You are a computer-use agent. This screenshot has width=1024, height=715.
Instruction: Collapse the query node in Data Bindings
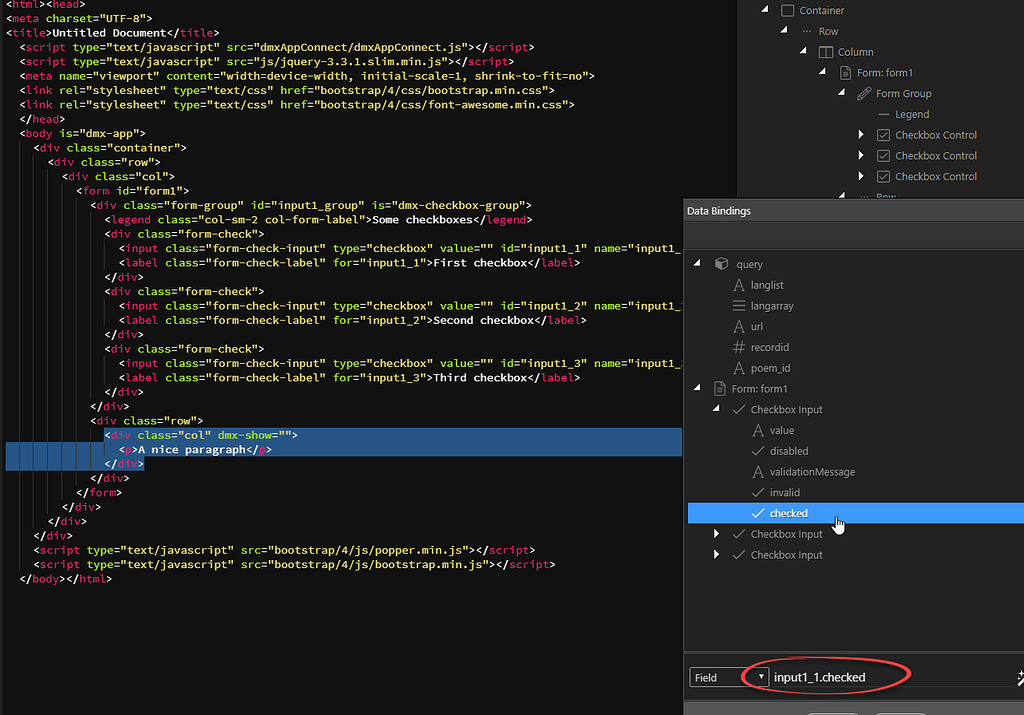[x=697, y=263]
